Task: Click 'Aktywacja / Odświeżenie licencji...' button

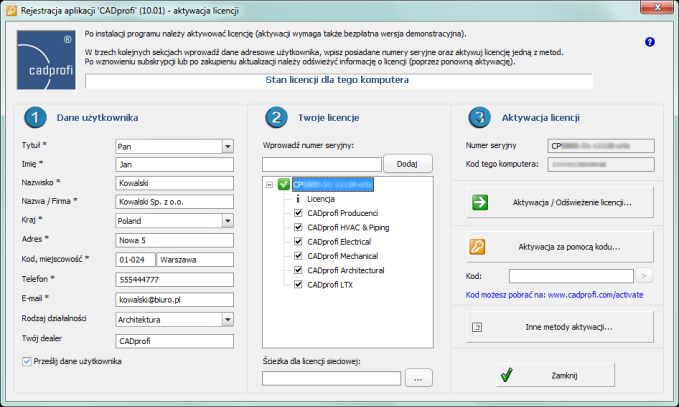Action: (559, 202)
